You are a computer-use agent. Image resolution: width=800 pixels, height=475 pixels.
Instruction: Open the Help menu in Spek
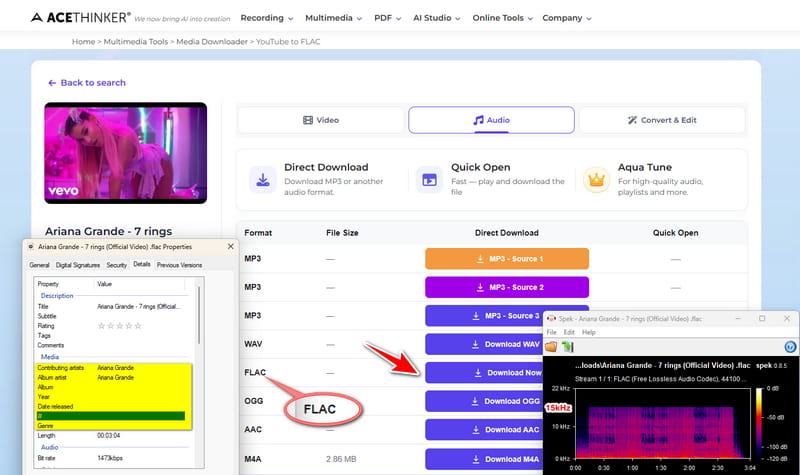[589, 332]
